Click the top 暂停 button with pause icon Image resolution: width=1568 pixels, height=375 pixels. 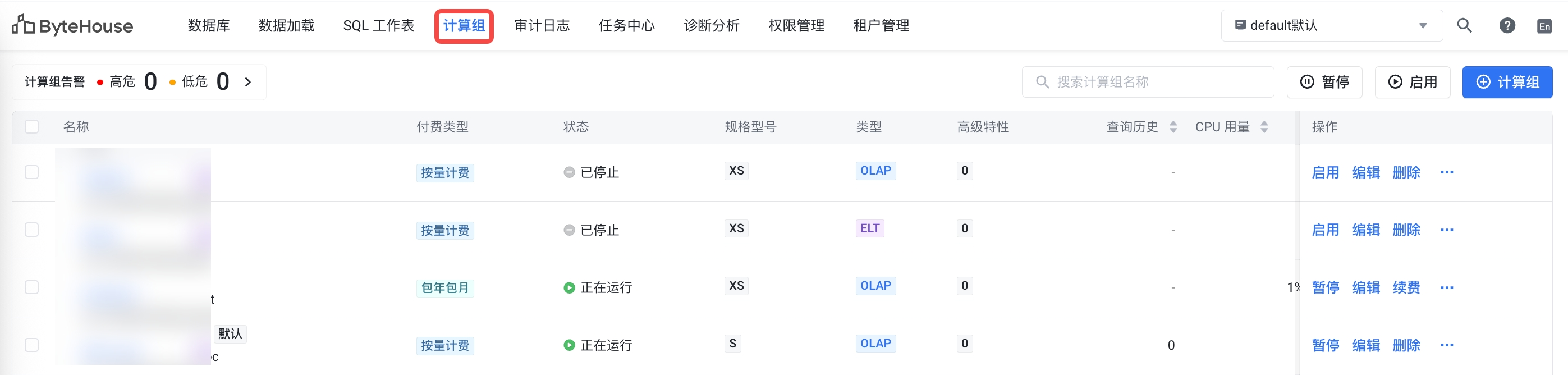pos(1324,82)
